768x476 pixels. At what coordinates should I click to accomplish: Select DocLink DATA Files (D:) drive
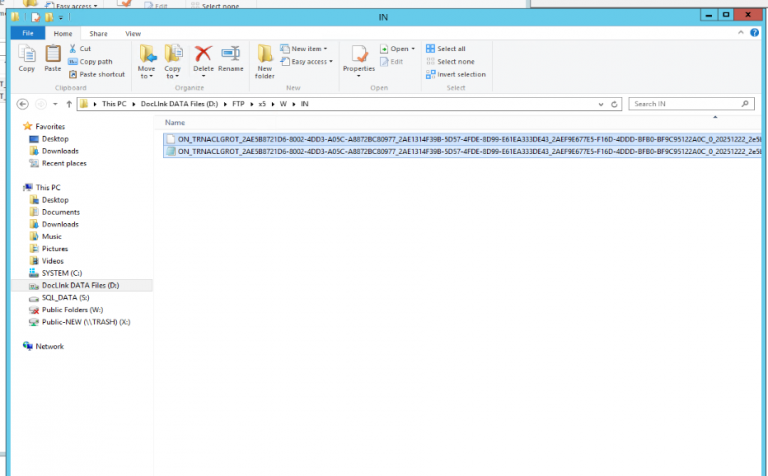tap(80, 285)
